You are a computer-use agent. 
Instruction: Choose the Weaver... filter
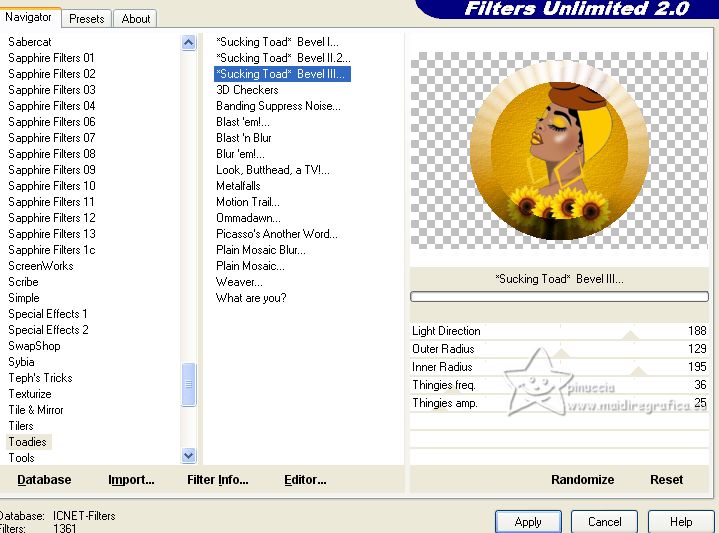coord(239,283)
